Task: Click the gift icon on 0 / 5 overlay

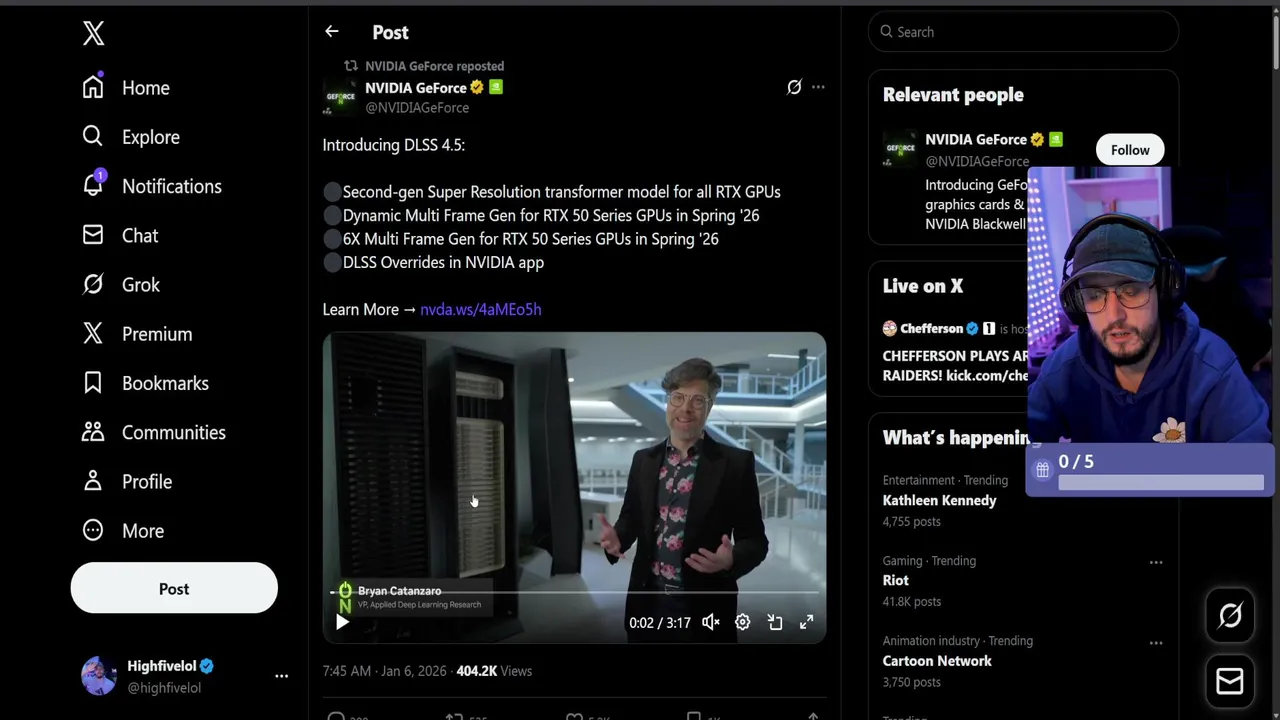Action: tap(1042, 469)
